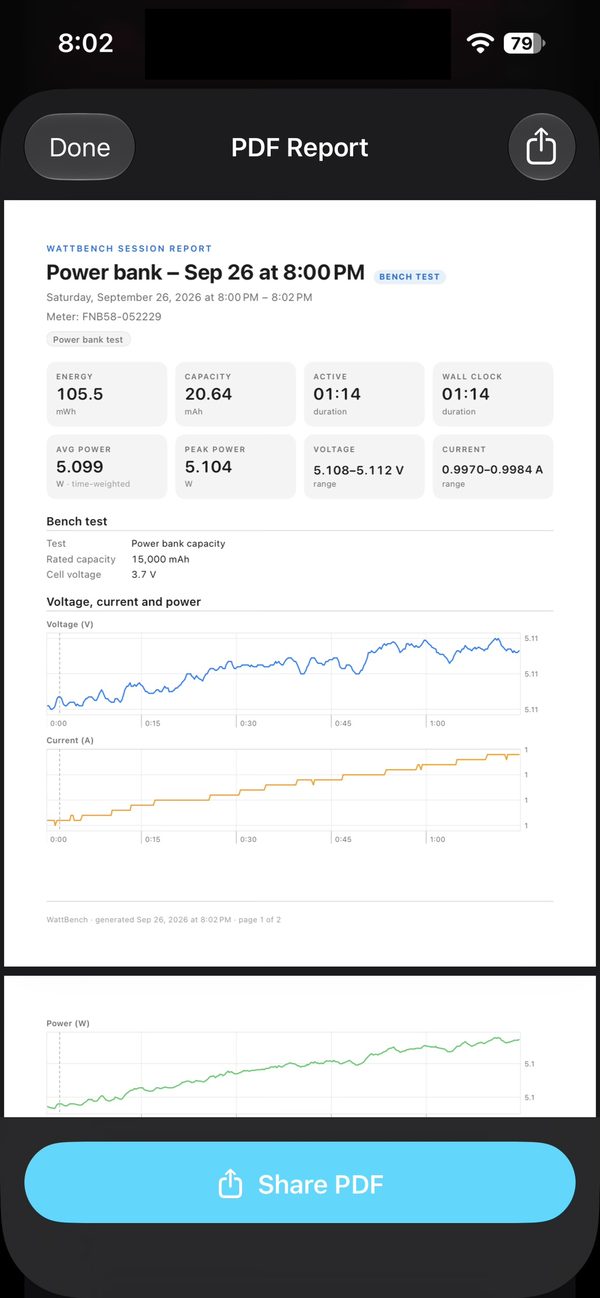Viewport: 600px width, 1298px height.
Task: Tap the Share PDF button
Action: tap(300, 1184)
